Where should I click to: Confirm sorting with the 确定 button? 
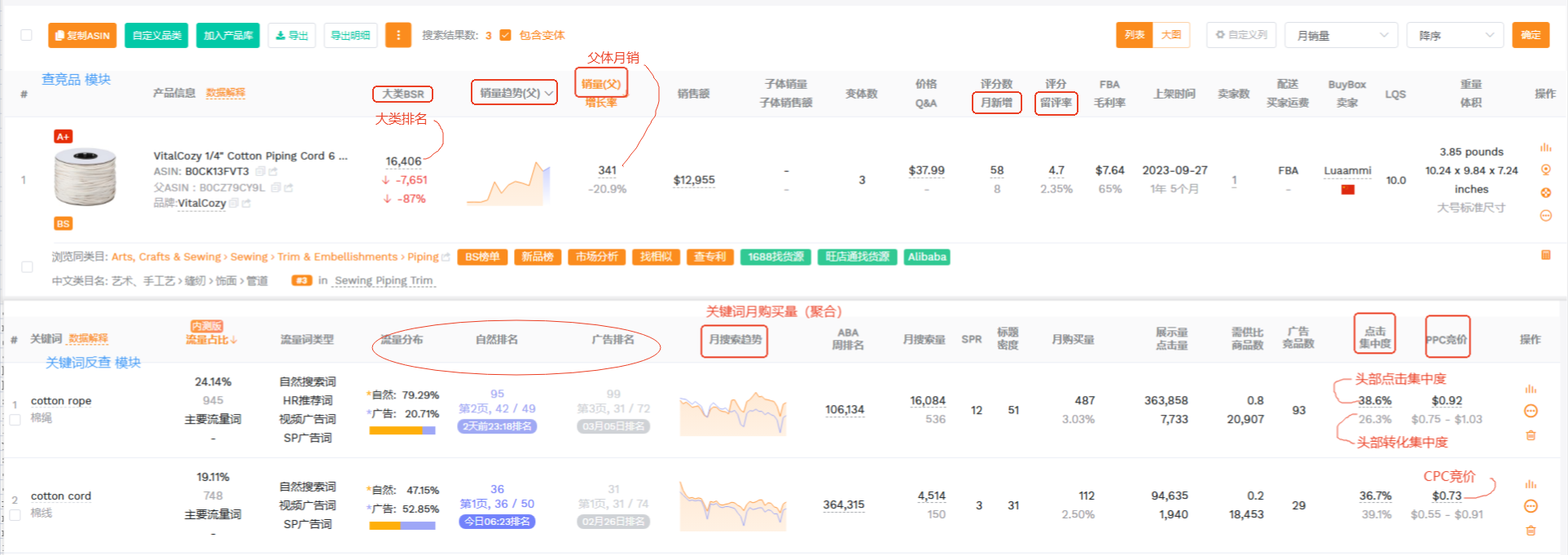click(1531, 35)
